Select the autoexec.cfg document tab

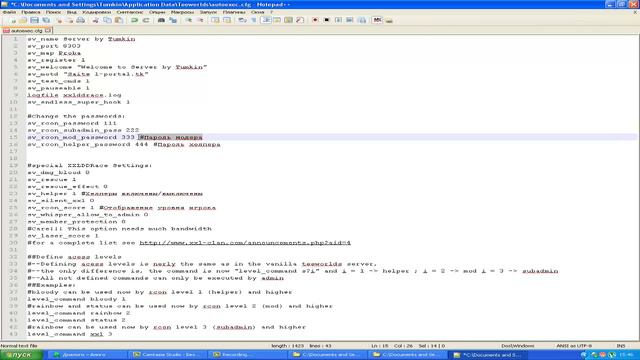[x=26, y=31]
